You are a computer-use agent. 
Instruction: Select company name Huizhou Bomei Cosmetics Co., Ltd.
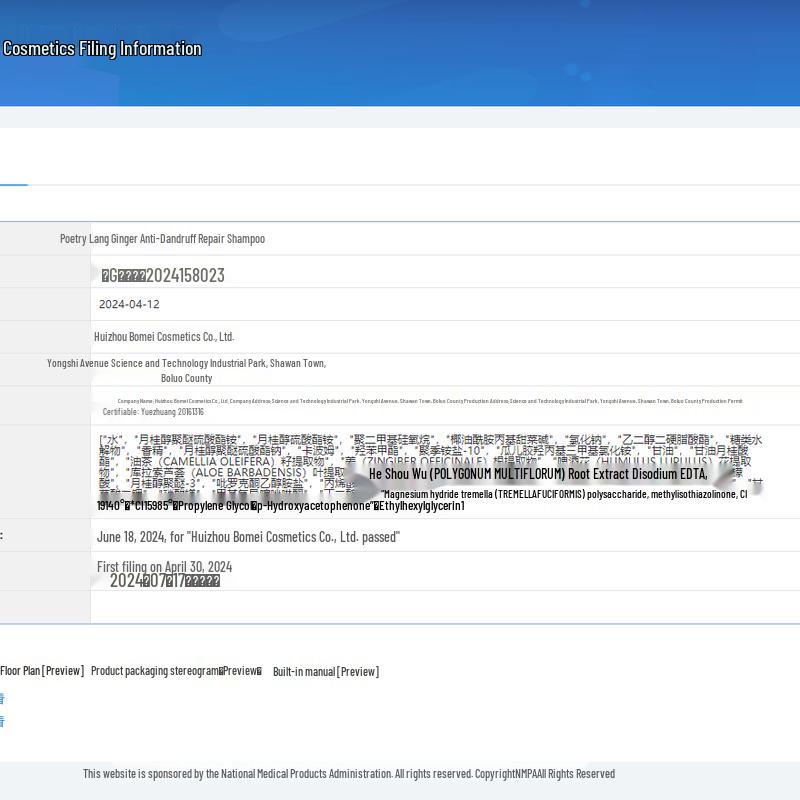164,337
